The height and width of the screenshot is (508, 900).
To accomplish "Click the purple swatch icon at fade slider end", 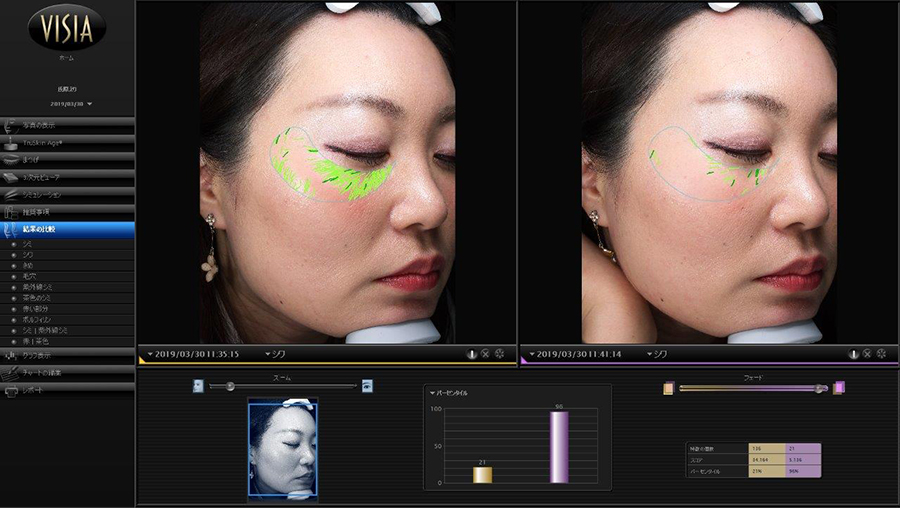I will point(839,388).
